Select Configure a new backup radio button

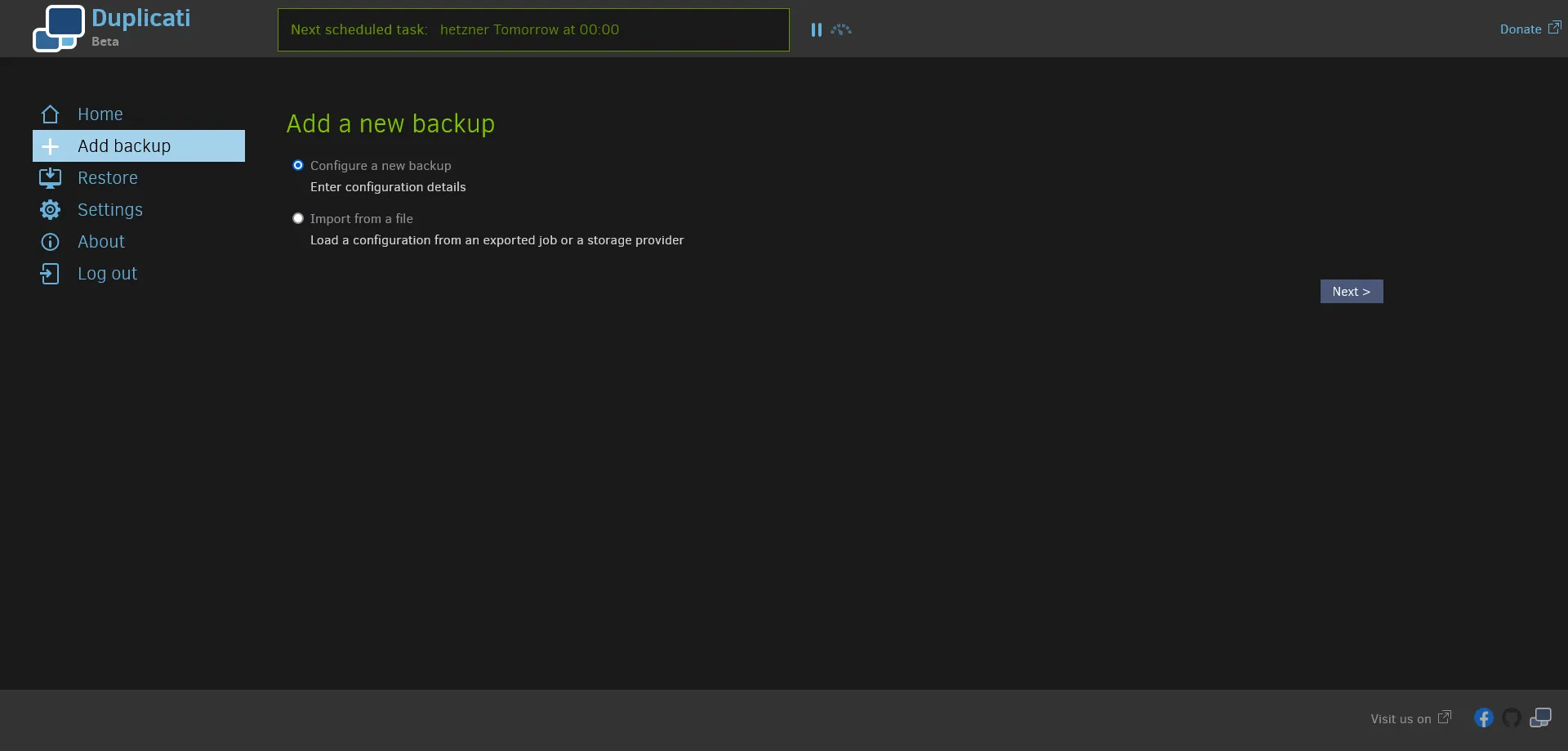298,166
